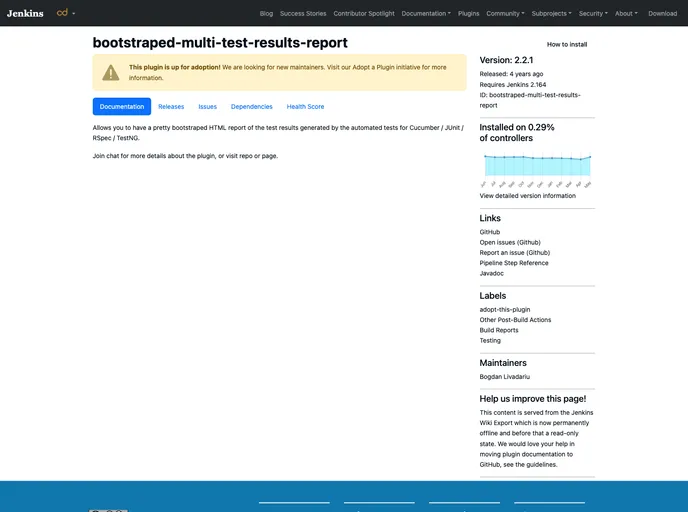Select the Documentation tab
688x512 pixels.
(x=122, y=107)
